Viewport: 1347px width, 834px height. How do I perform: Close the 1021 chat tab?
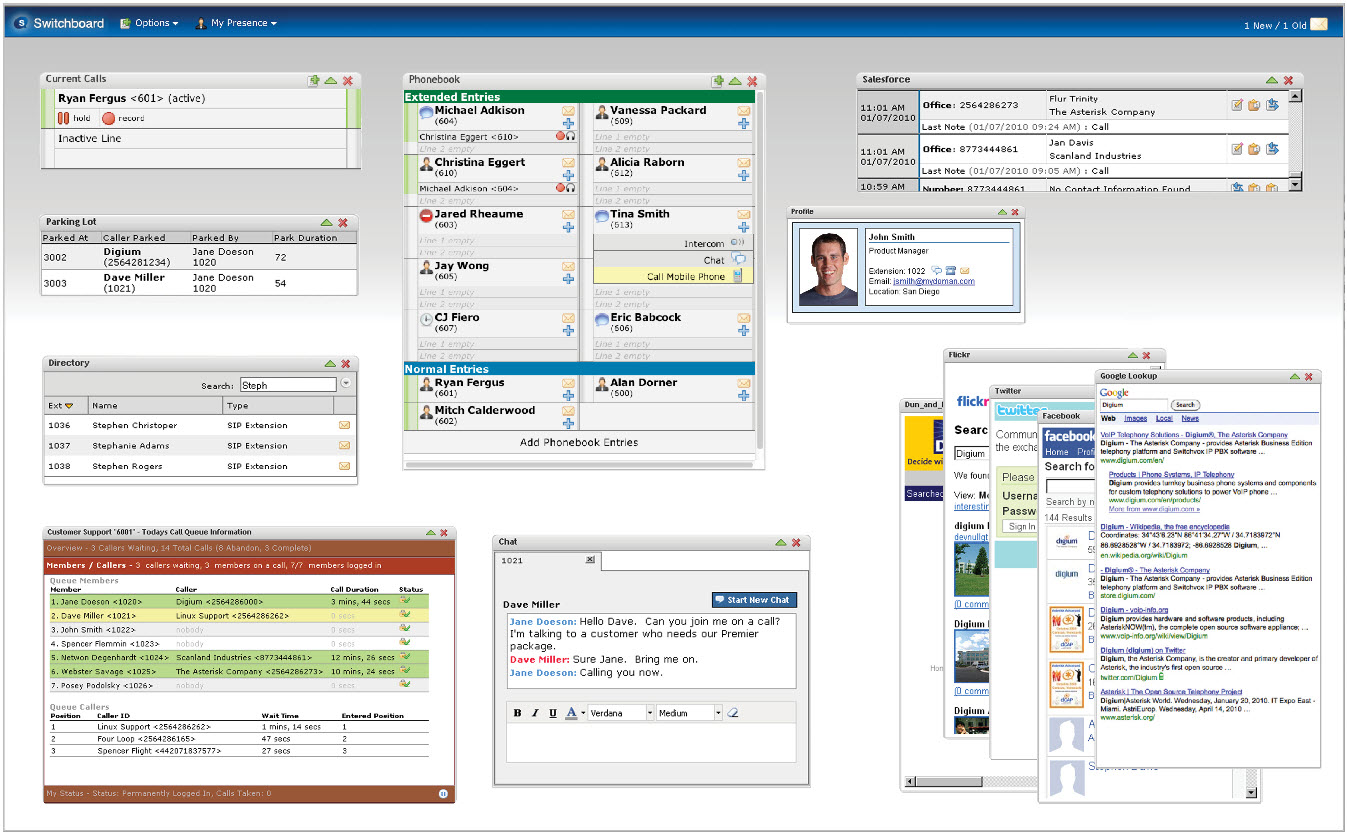(x=590, y=559)
